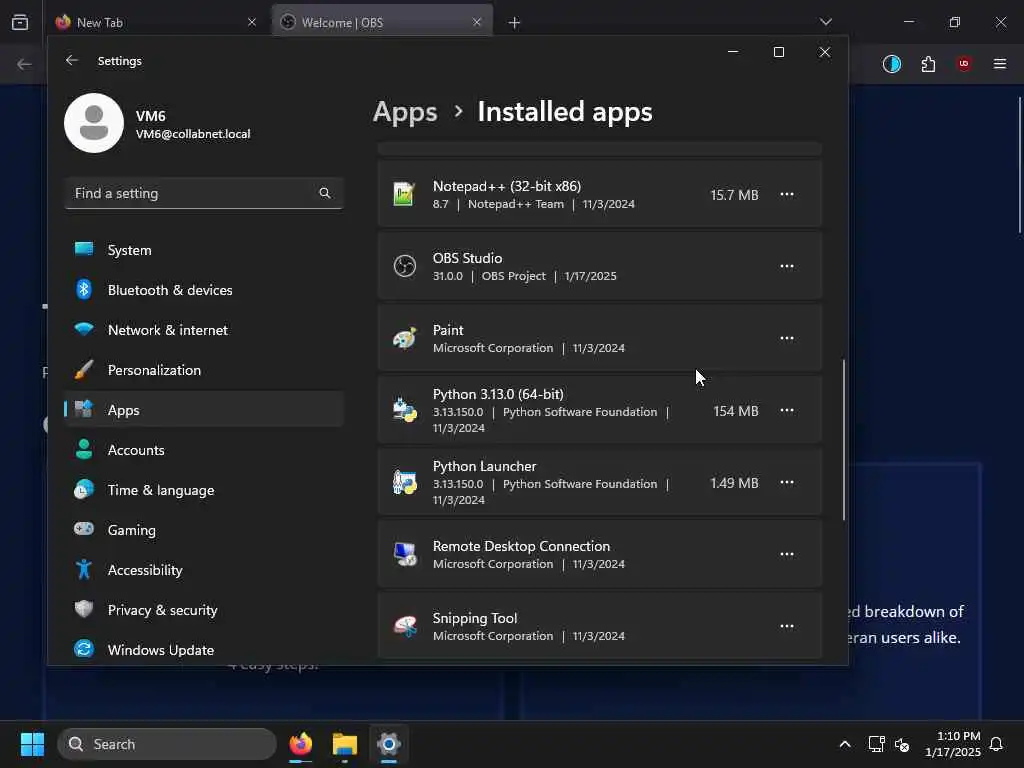Click the 'Python Launcher' app name
Screen dimensions: 1024x768
[x=485, y=466]
